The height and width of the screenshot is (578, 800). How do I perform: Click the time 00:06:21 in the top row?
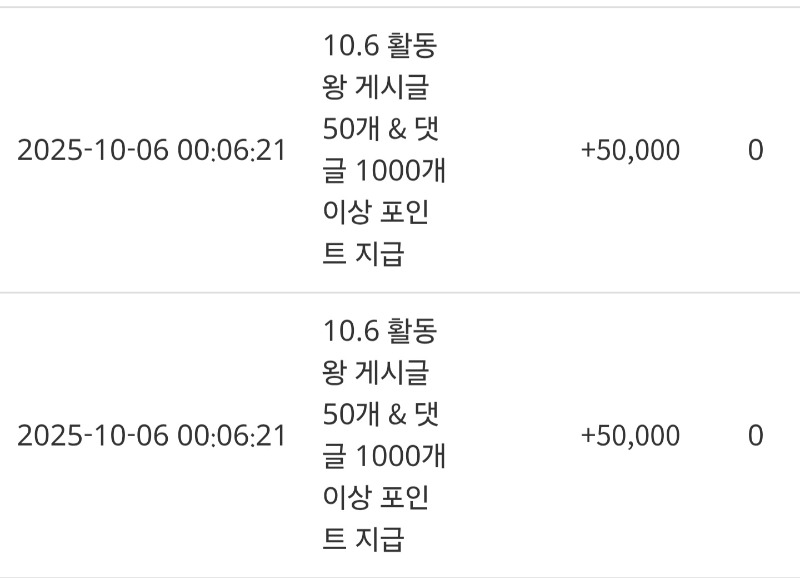[x=231, y=151]
